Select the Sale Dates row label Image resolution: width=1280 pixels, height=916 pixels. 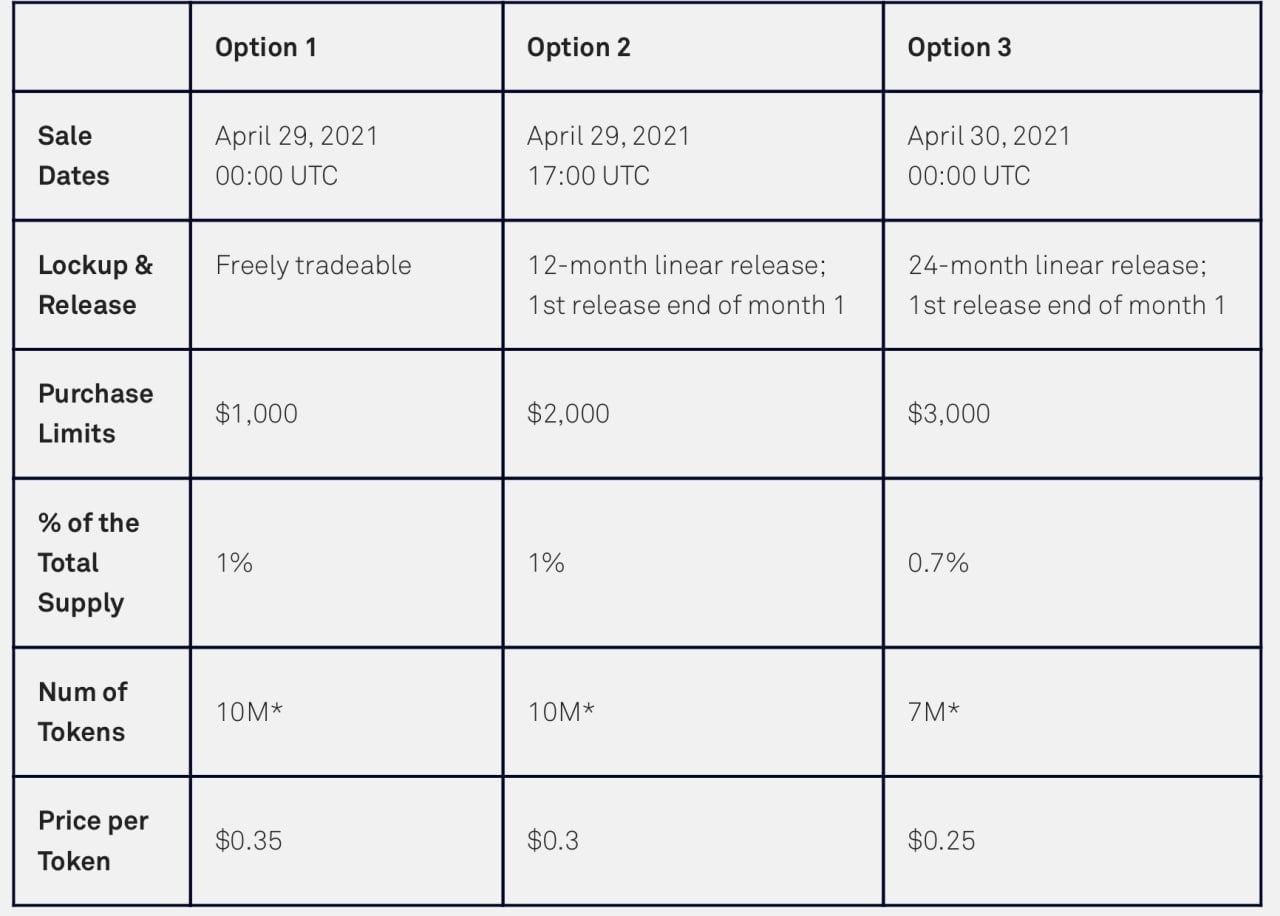(74, 155)
